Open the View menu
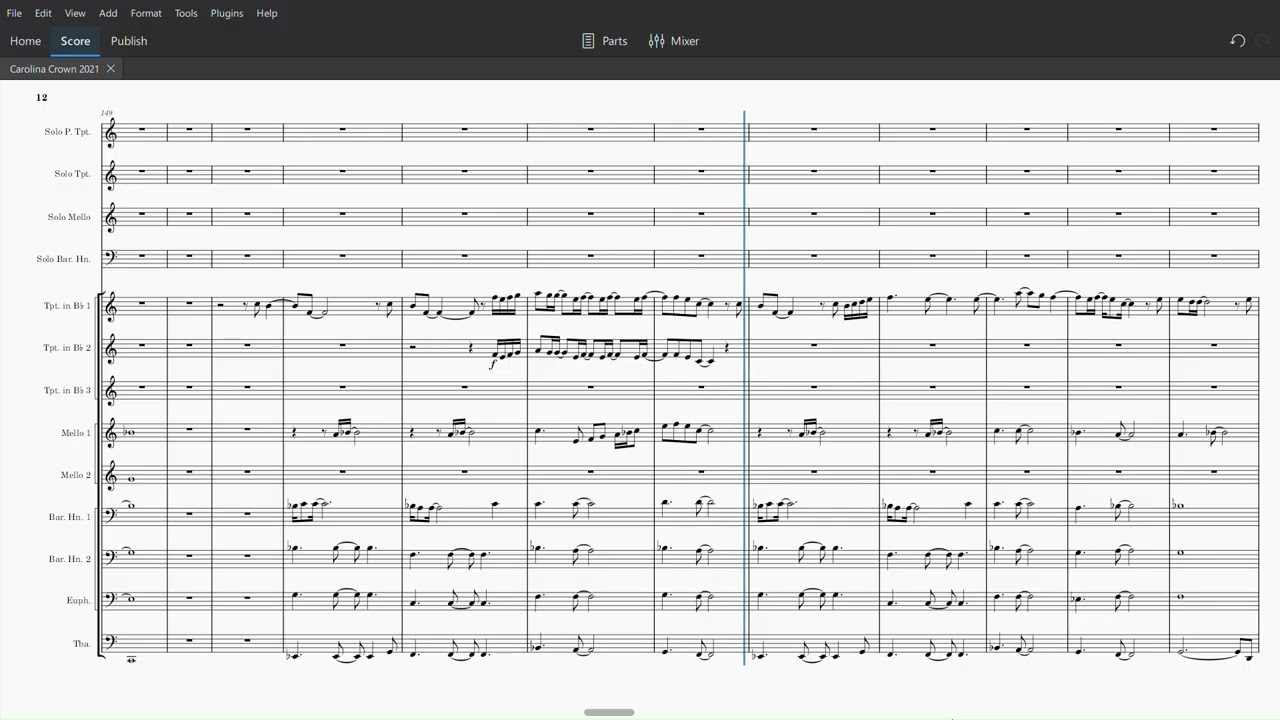1280x720 pixels. pyautogui.click(x=75, y=13)
